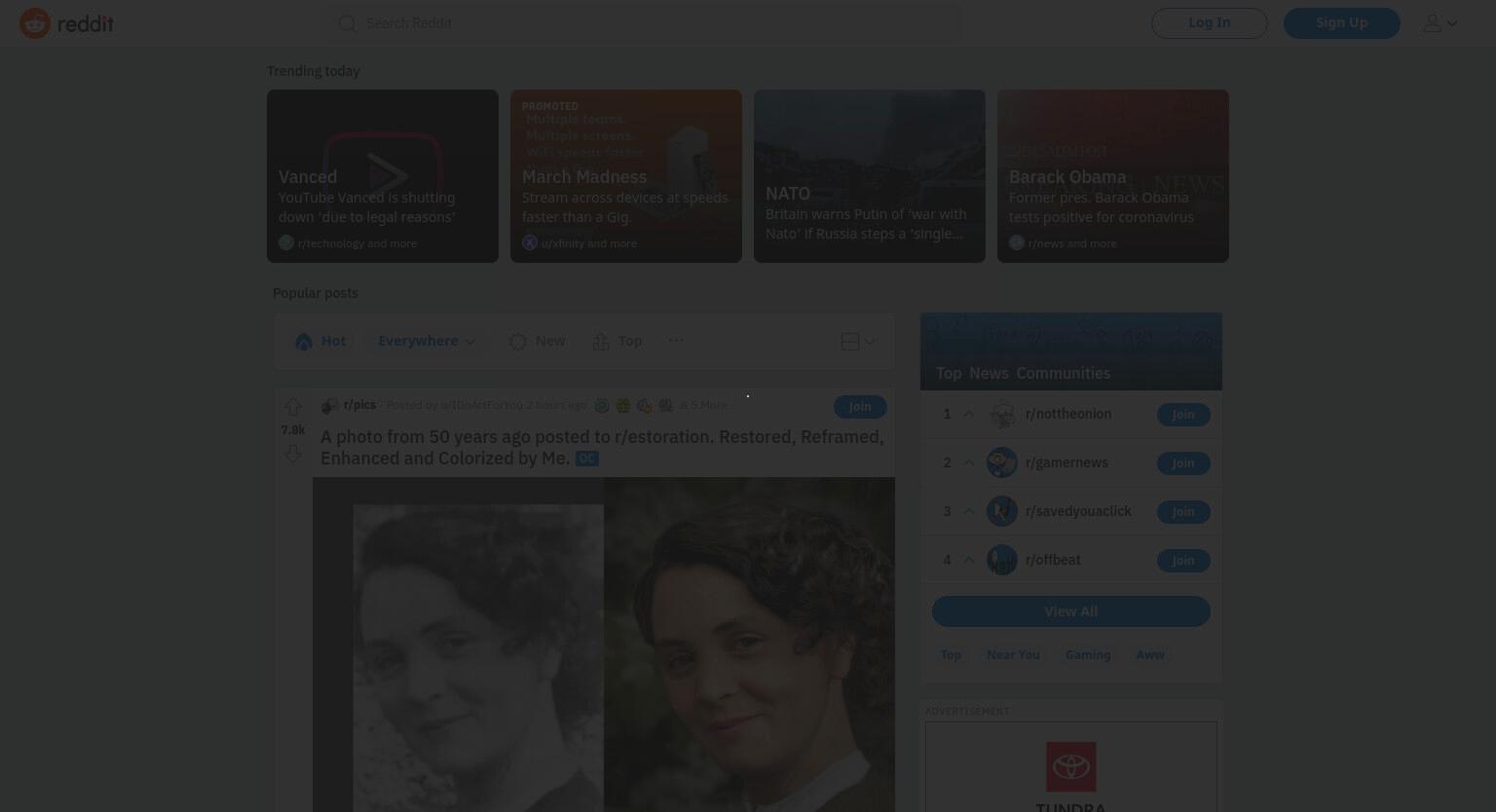This screenshot has height=812, width=1496.
Task: Select the Top sort icon
Action: pyautogui.click(x=601, y=342)
